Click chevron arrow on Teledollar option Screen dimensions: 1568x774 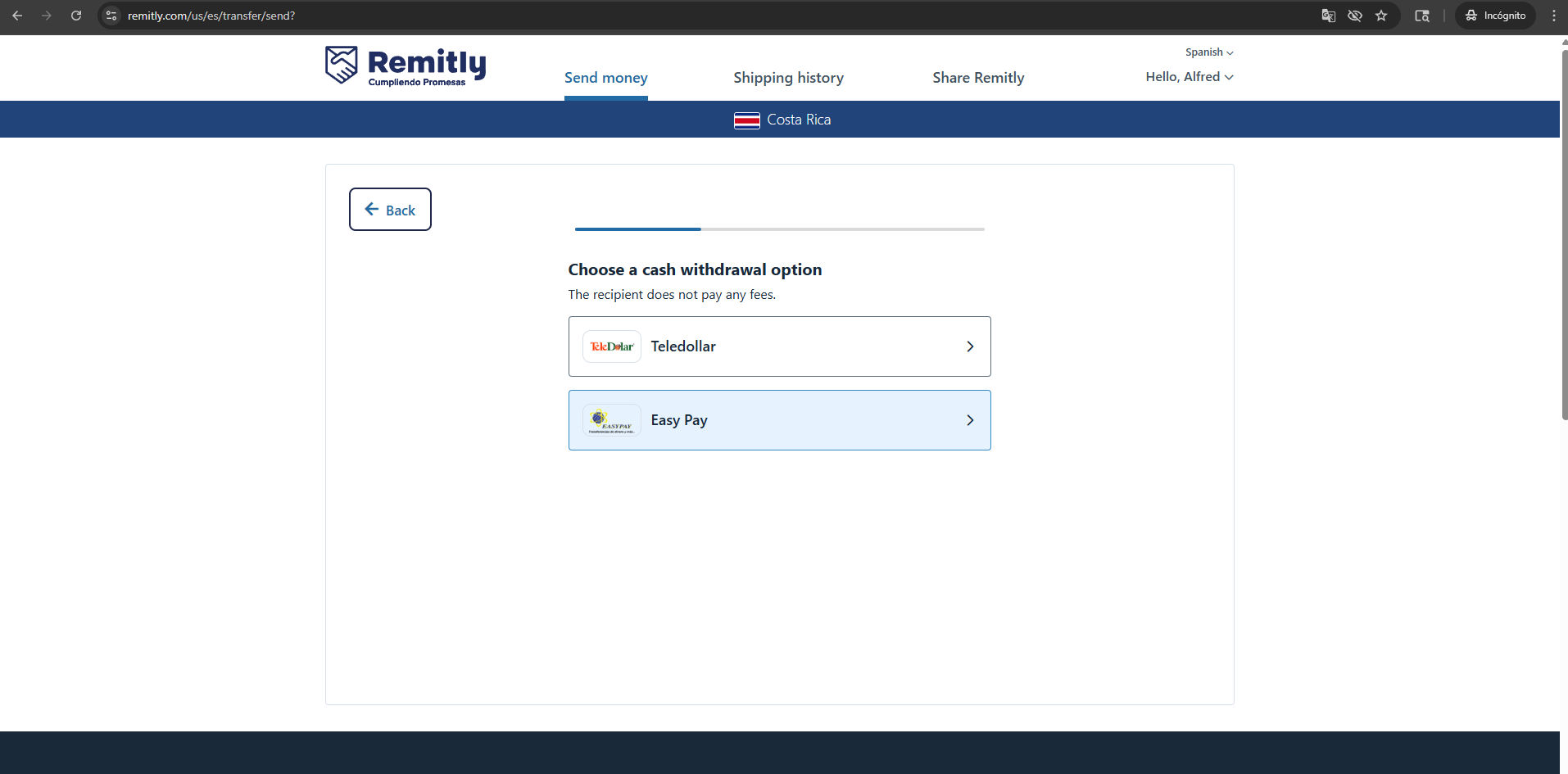(x=970, y=346)
